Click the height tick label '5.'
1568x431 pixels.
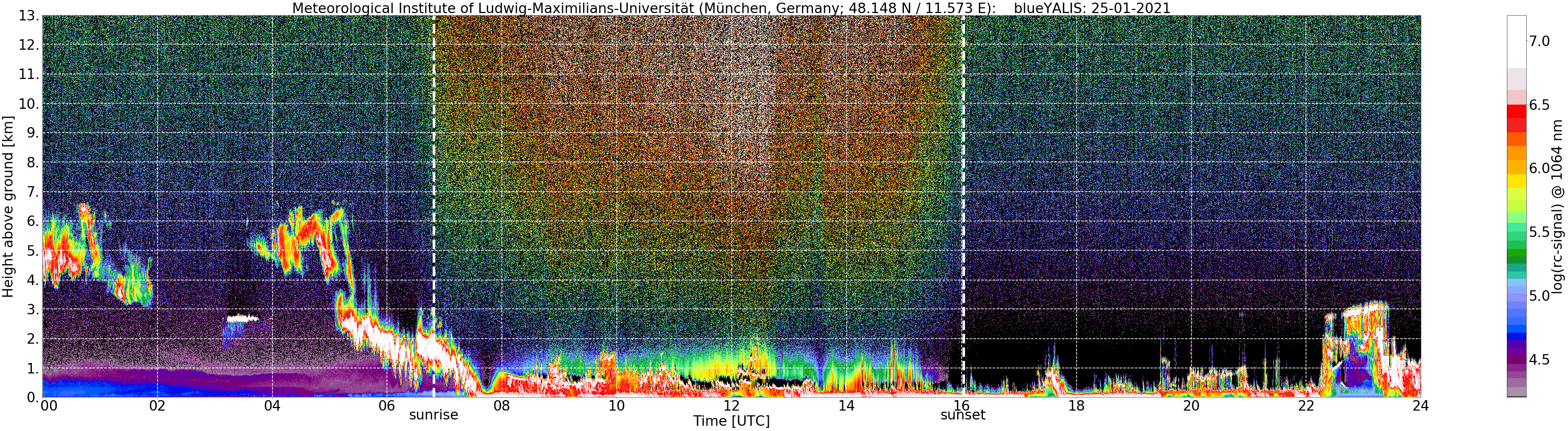pos(34,250)
